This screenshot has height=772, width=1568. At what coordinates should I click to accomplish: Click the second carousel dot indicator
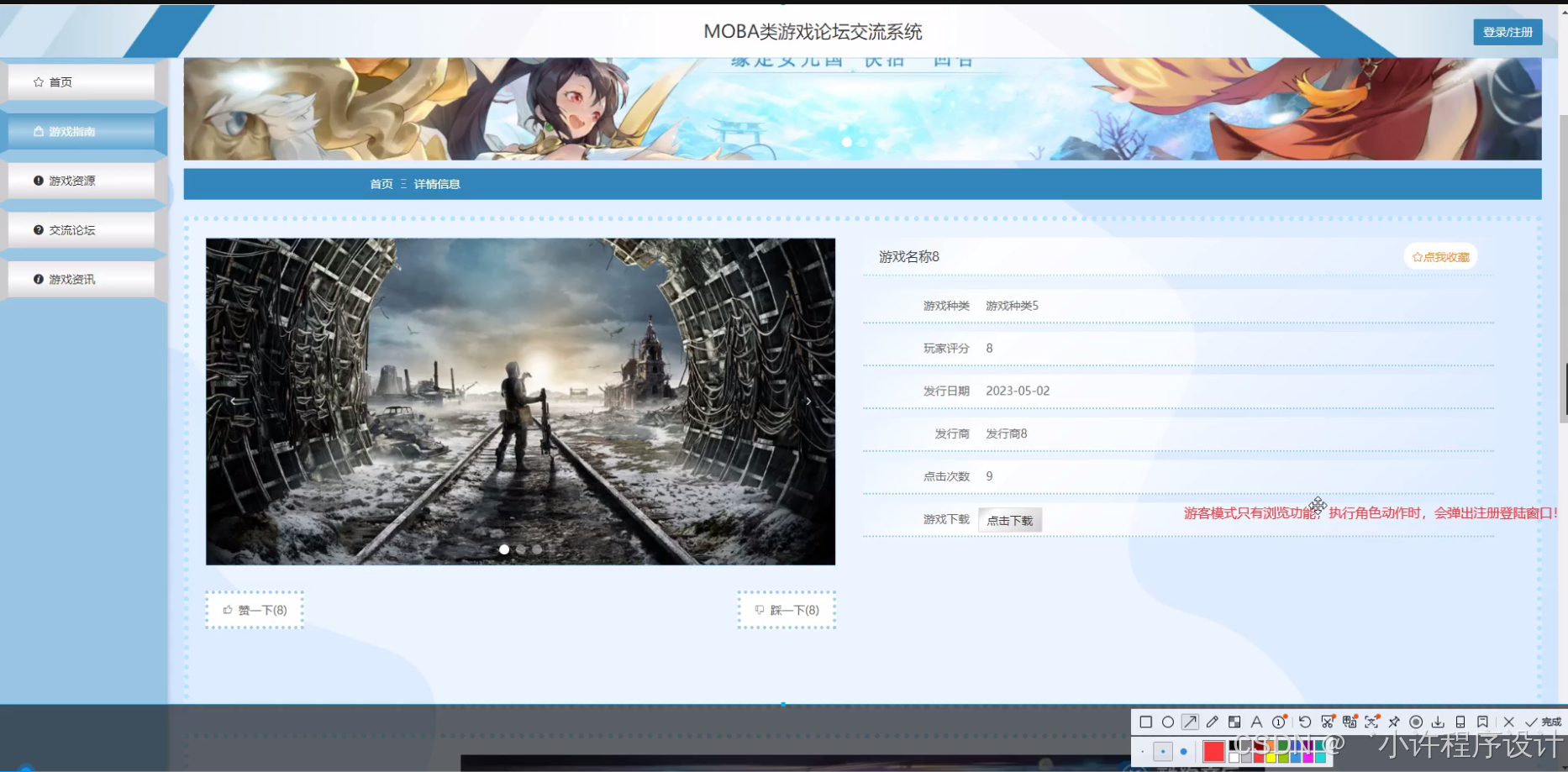[x=521, y=549]
